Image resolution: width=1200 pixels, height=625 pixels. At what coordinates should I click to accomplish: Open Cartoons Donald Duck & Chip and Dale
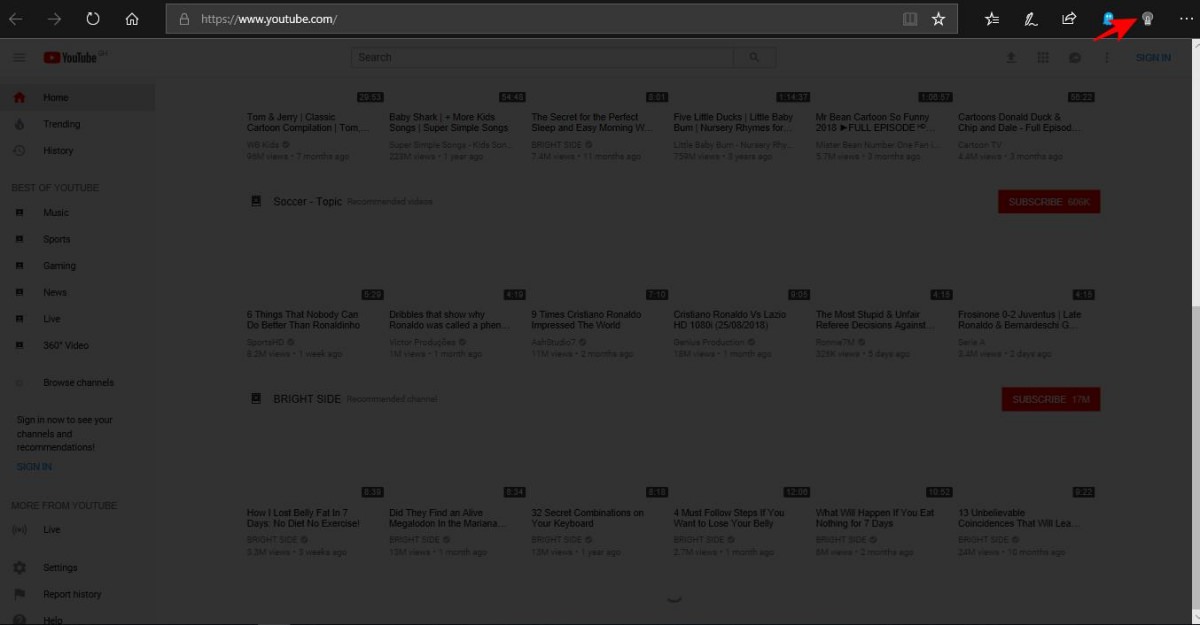(1018, 123)
